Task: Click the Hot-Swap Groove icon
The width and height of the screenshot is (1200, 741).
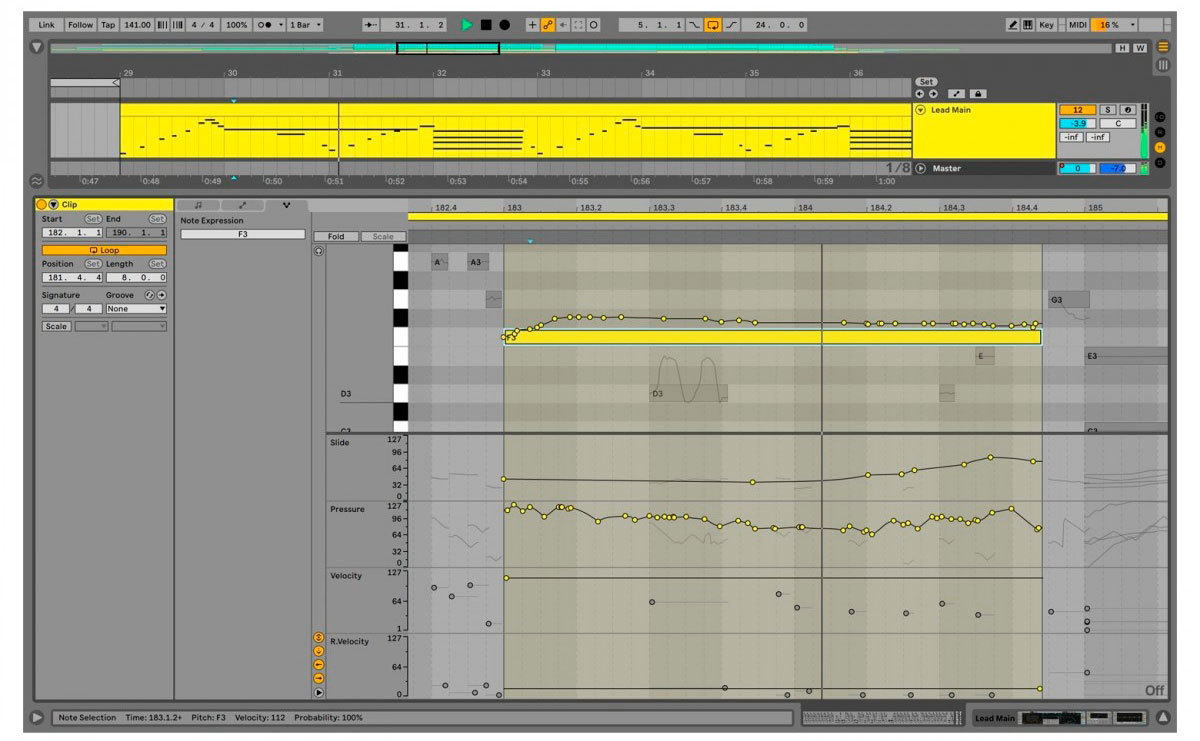Action: [x=149, y=295]
